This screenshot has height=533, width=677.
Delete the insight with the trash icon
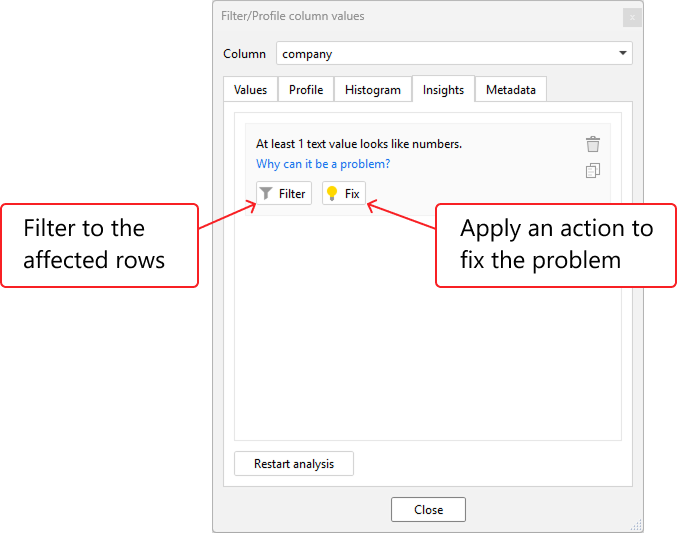coord(593,144)
